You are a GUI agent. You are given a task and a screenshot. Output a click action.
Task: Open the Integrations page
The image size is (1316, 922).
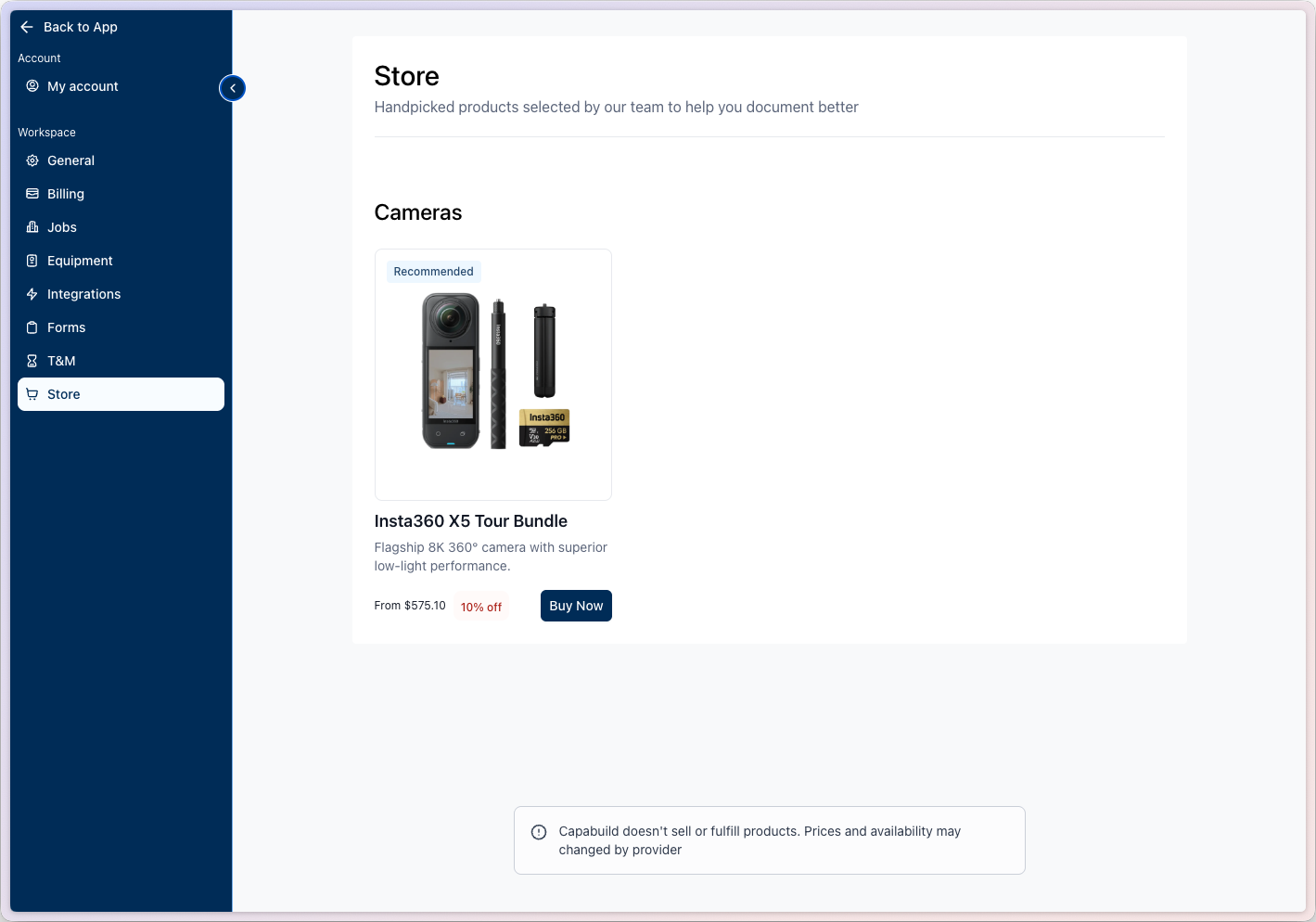click(x=121, y=294)
